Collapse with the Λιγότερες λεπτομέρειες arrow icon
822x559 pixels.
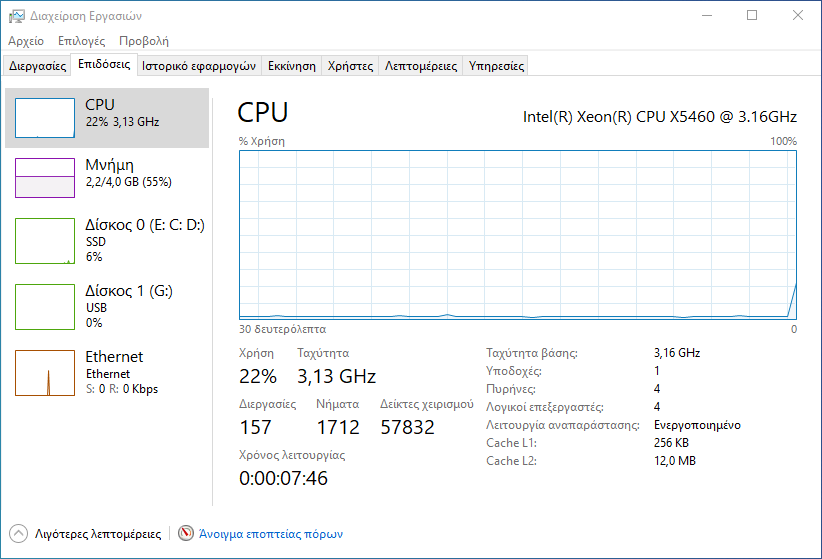18,534
